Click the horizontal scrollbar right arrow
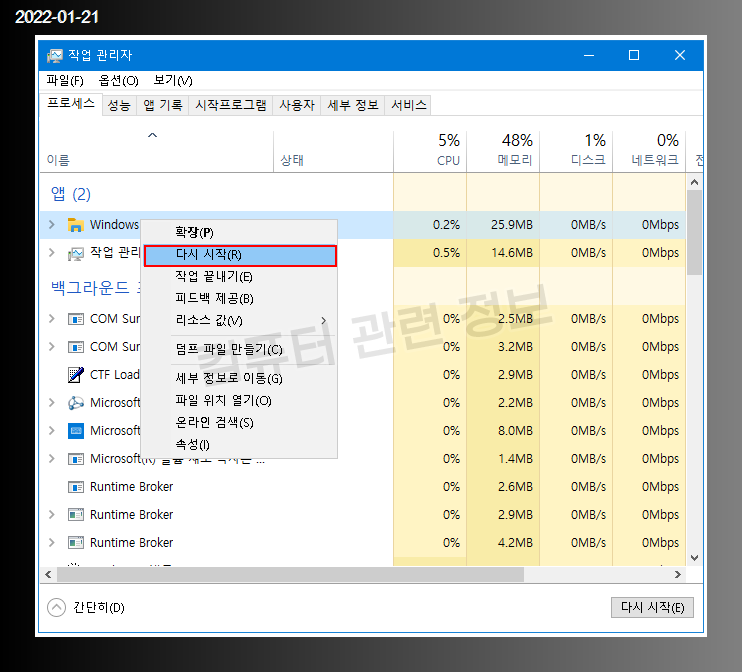This screenshot has height=672, width=742. (x=678, y=575)
